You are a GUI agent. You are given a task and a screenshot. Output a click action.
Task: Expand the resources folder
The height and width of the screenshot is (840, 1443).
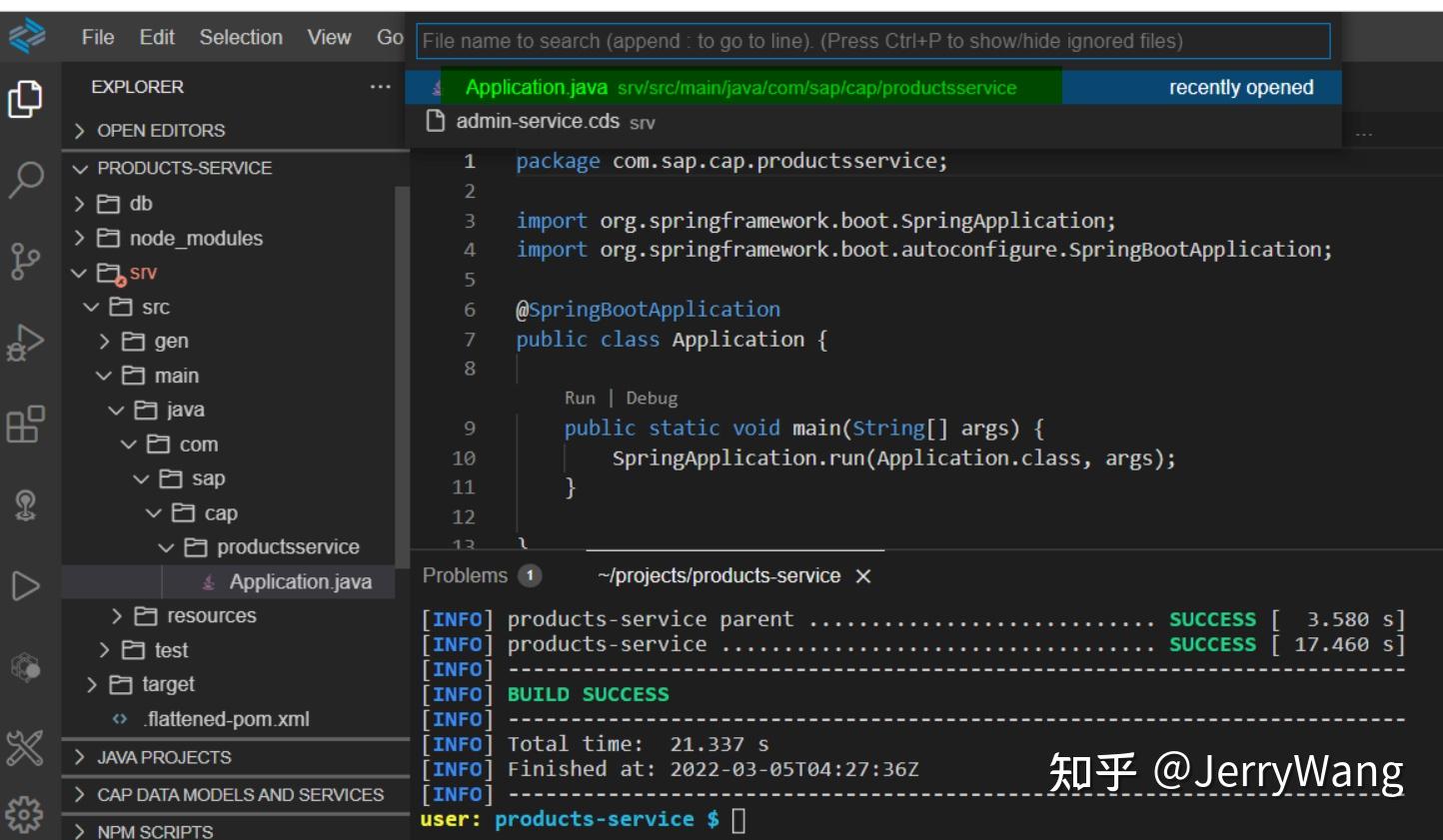point(229,615)
